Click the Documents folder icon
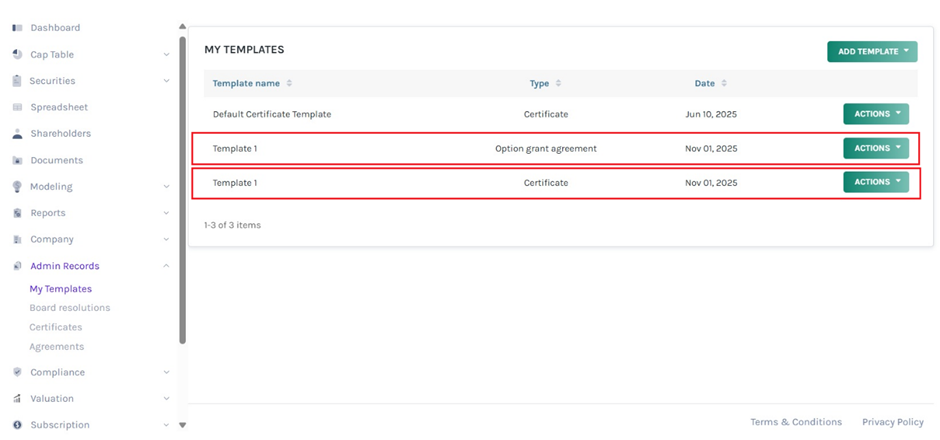 coord(17,160)
